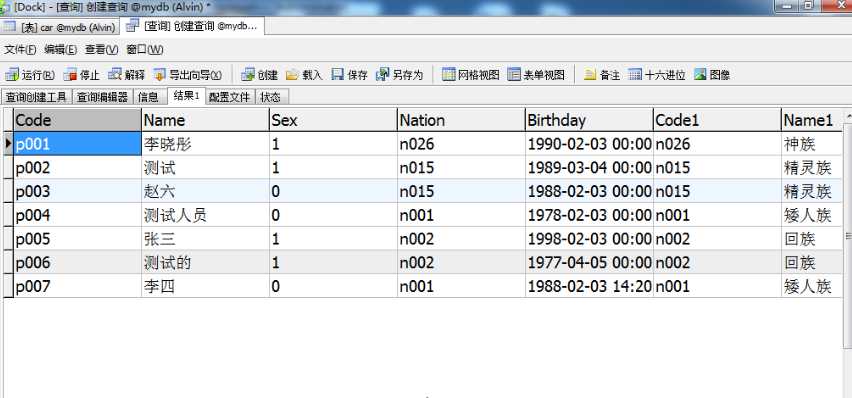Run the query with the 运行 button
Image resolution: width=852 pixels, height=398 pixels.
(x=30, y=75)
